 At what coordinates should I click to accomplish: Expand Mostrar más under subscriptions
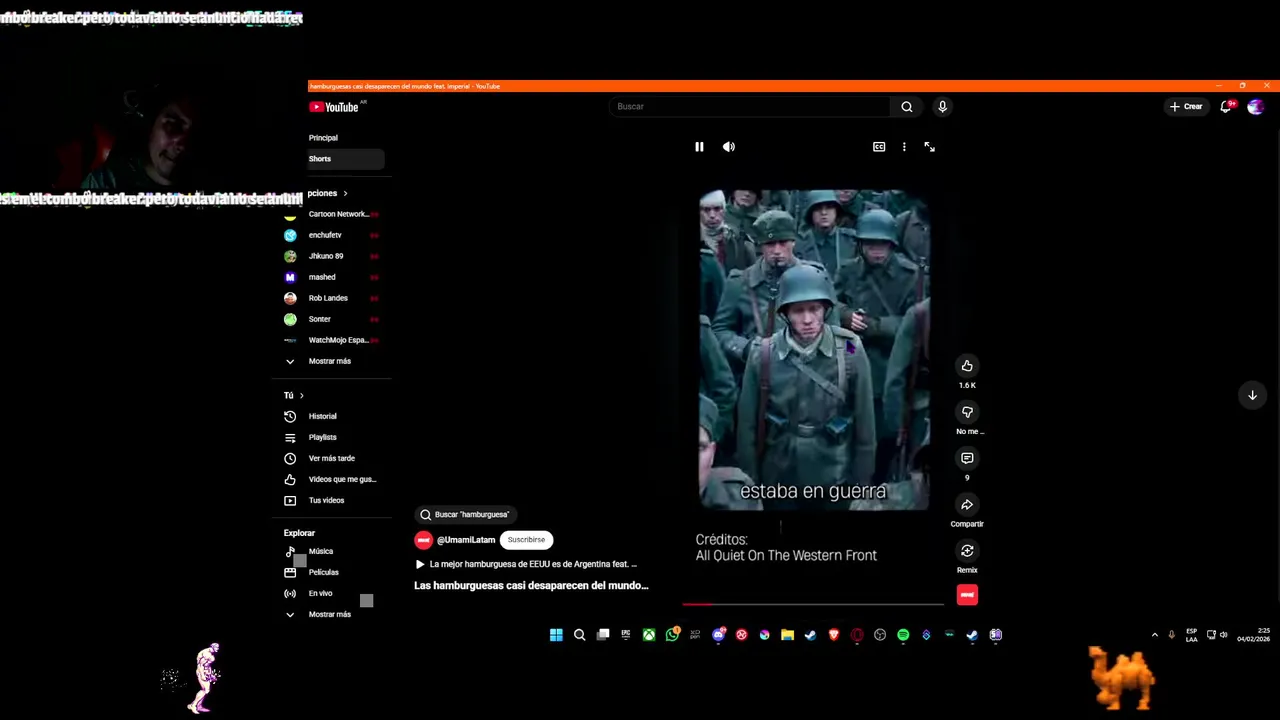point(330,361)
